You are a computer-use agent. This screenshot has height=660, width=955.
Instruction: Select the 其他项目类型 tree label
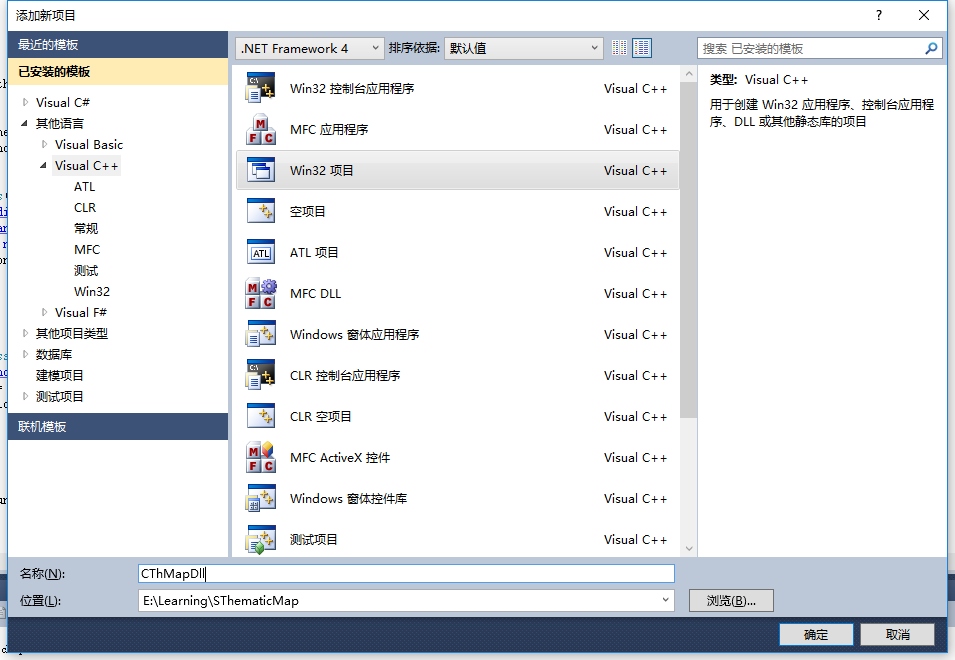[x=71, y=333]
